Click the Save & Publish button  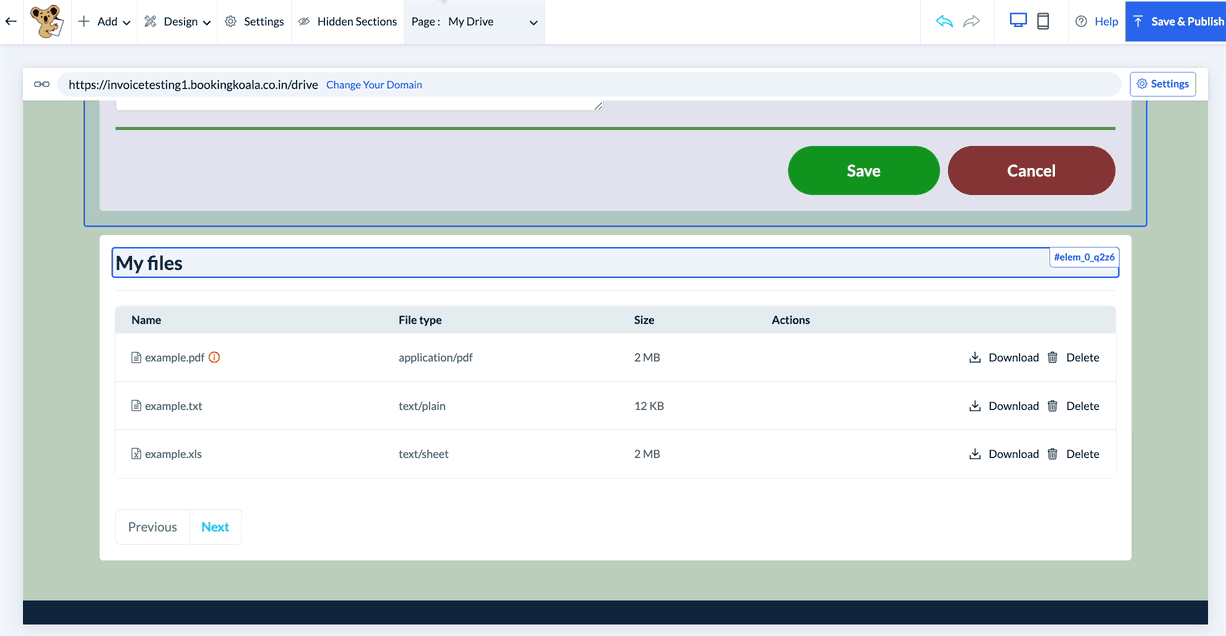1176,21
